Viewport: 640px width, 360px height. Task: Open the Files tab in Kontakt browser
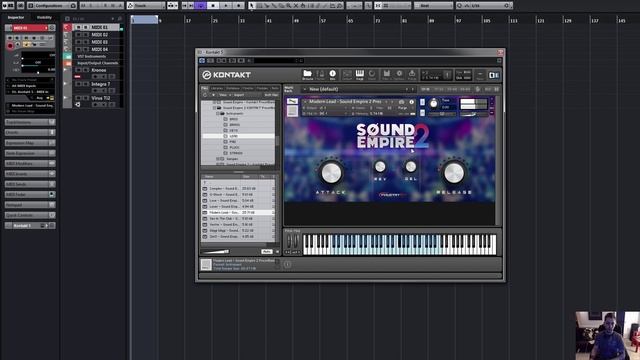coord(204,88)
